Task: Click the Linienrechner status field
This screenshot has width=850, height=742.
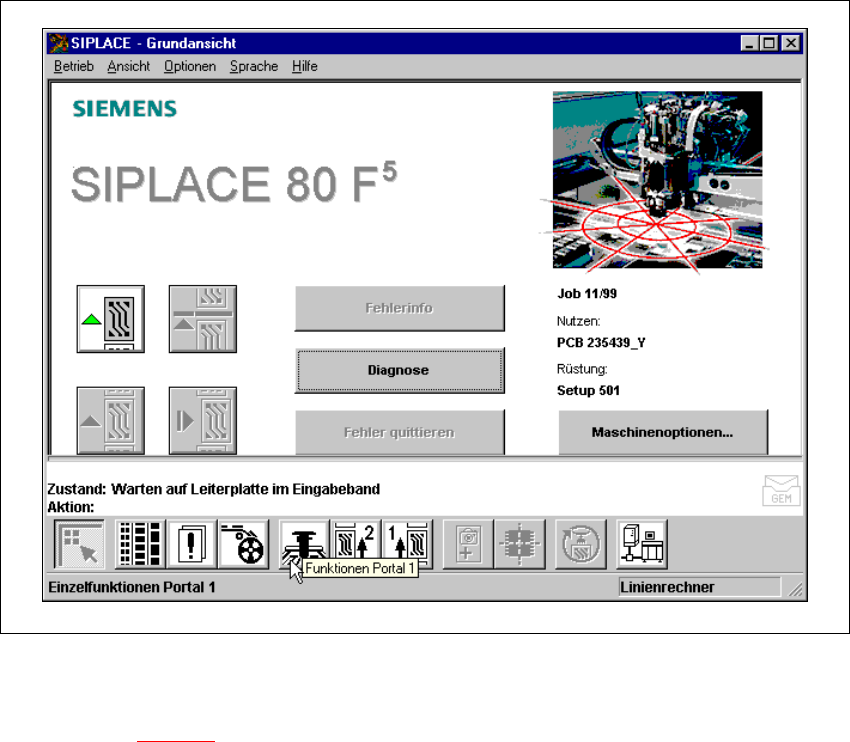Action: pyautogui.click(x=699, y=587)
